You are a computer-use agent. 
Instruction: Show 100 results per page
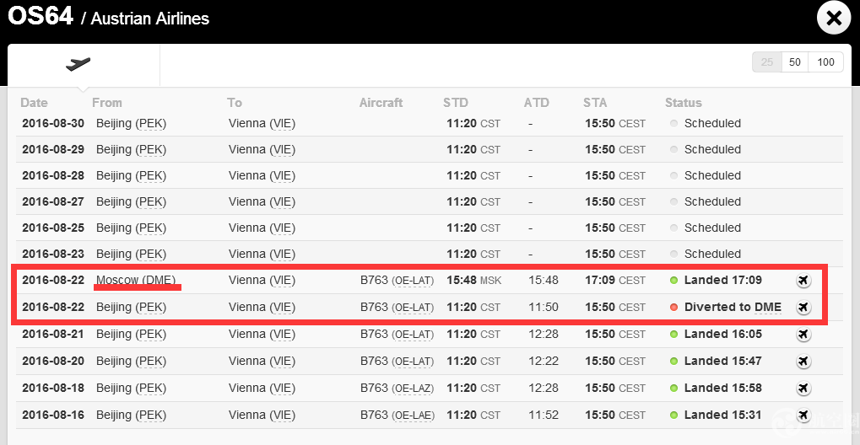coord(825,62)
